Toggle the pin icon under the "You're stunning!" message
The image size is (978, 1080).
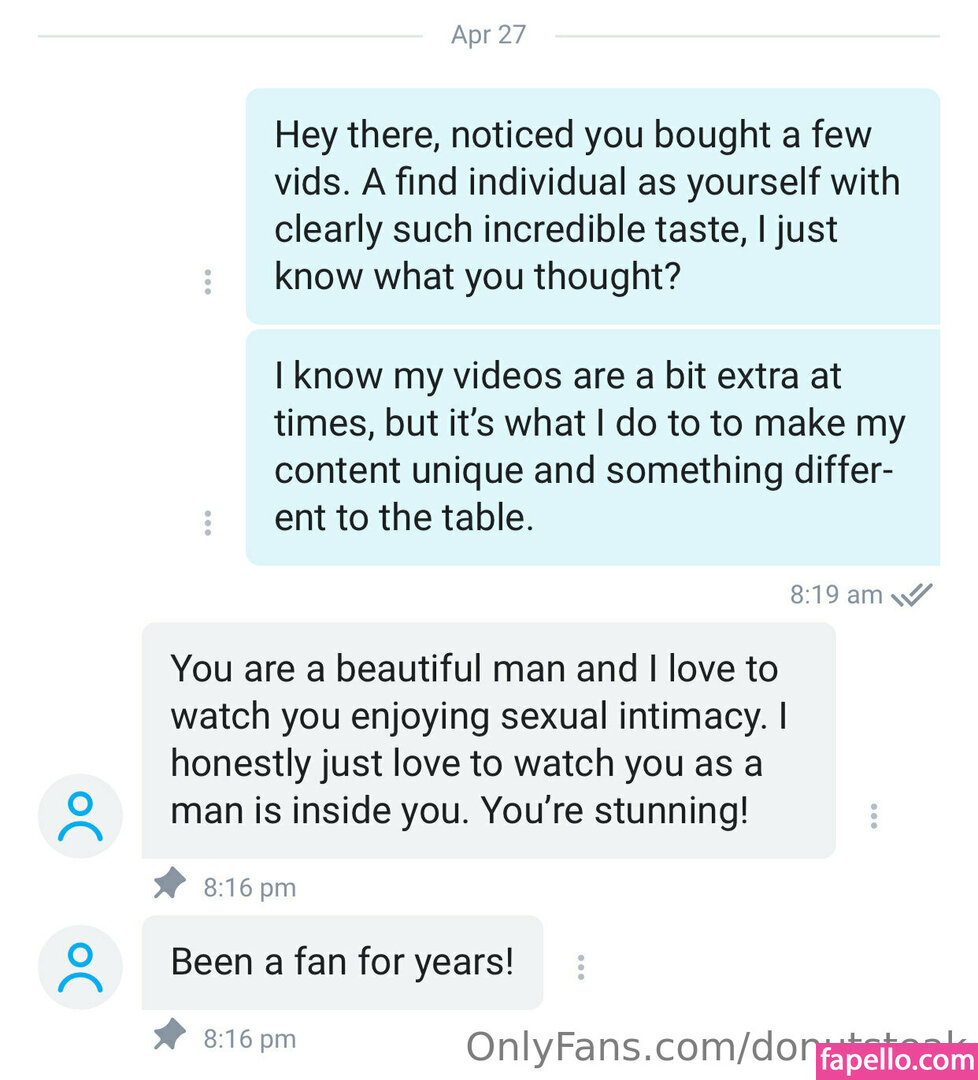coord(170,885)
